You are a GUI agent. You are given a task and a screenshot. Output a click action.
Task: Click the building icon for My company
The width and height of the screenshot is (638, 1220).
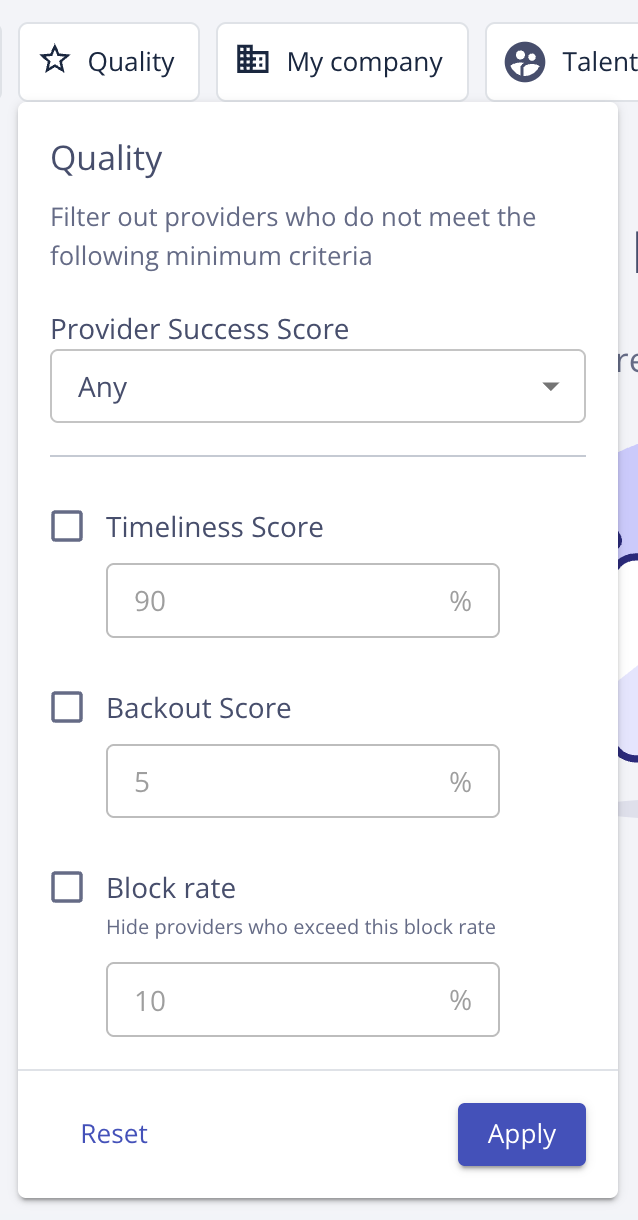(x=252, y=61)
